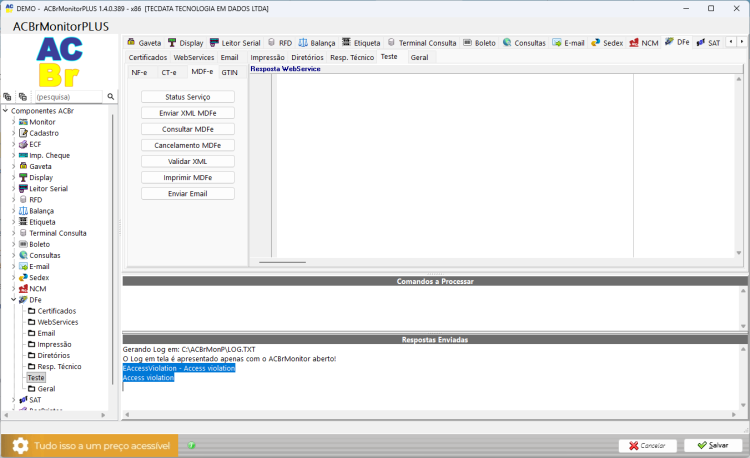Click the Gaveta tab icon
The image size is (750, 458).
click(131, 42)
